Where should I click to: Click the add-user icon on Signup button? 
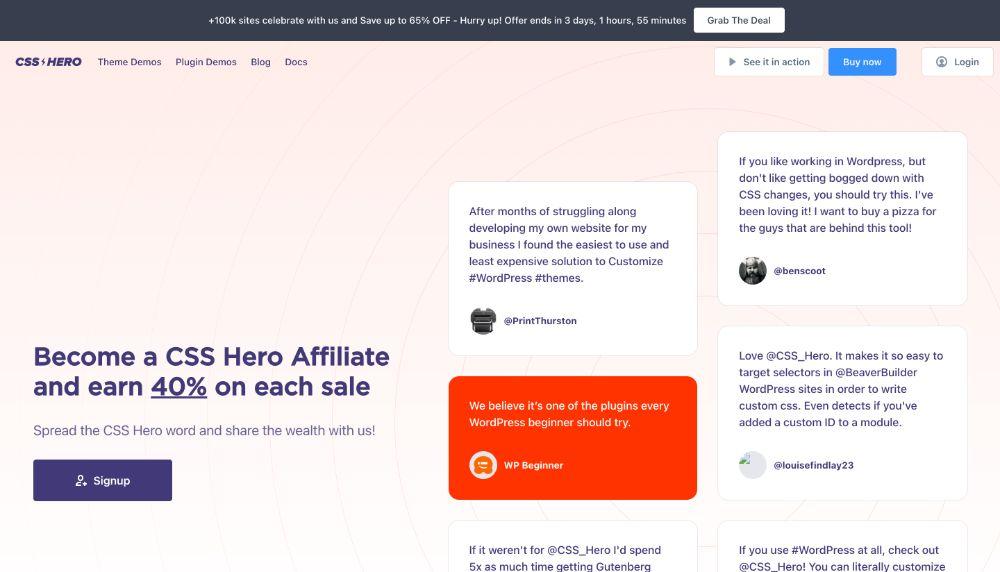[81, 481]
